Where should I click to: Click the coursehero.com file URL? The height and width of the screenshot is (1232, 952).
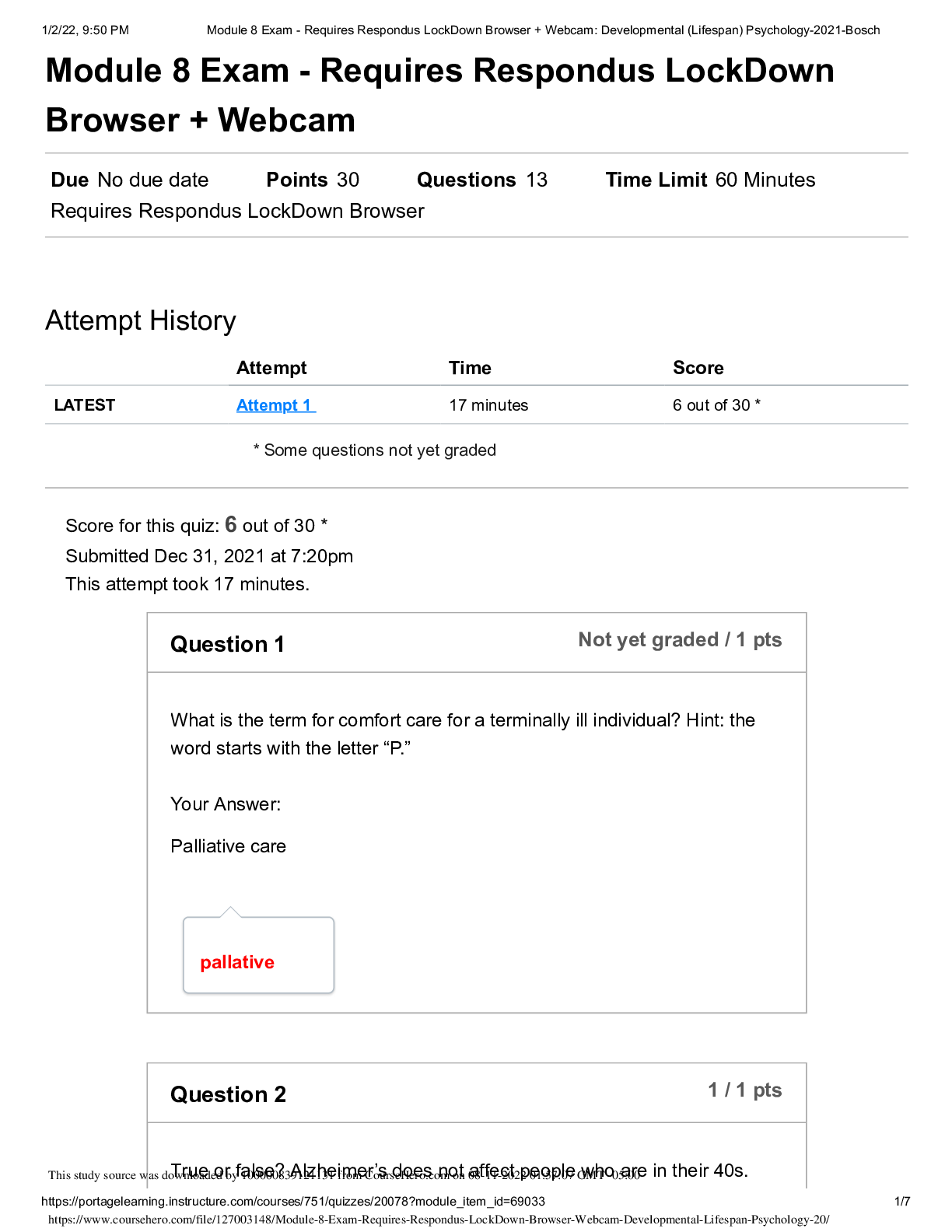439,1220
